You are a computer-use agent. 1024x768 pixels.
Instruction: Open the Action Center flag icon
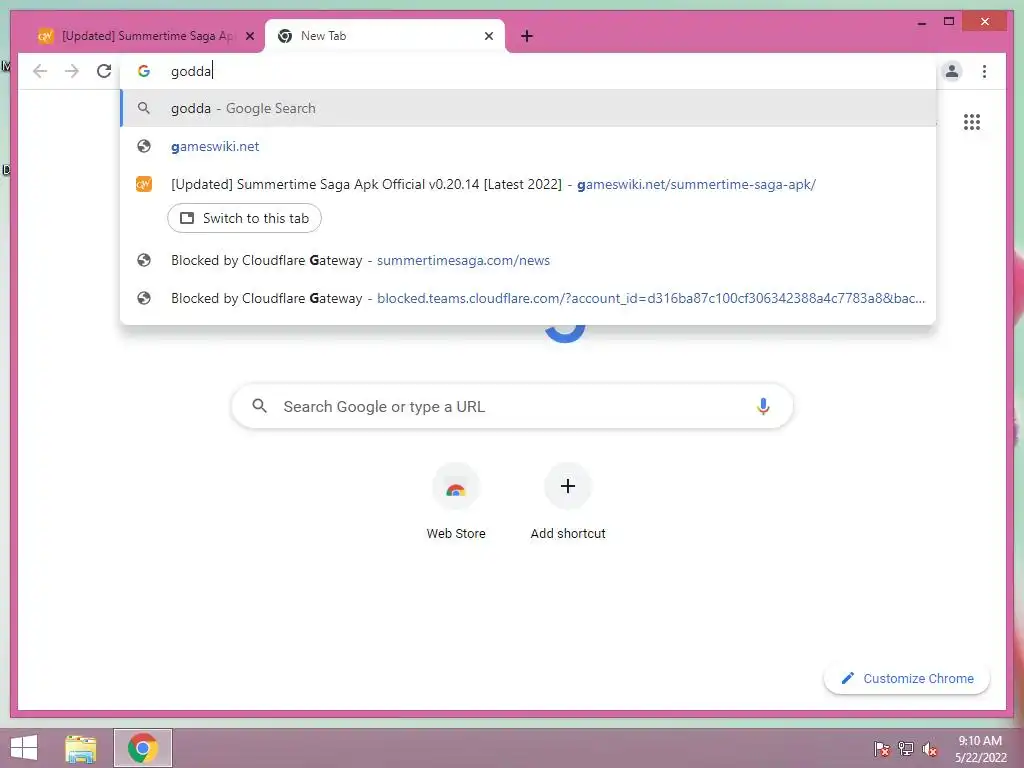tap(881, 748)
